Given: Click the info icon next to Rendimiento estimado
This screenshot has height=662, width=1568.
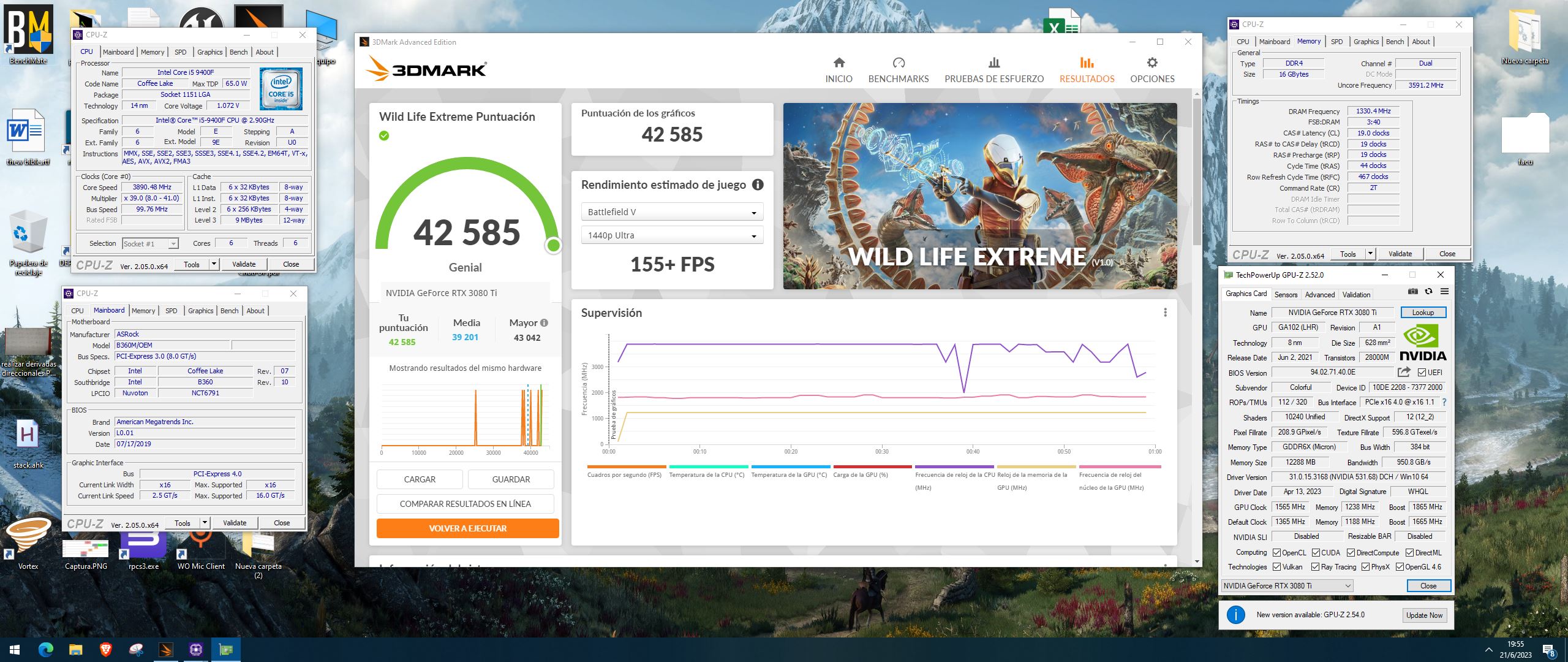Looking at the screenshot, I should pos(758,185).
